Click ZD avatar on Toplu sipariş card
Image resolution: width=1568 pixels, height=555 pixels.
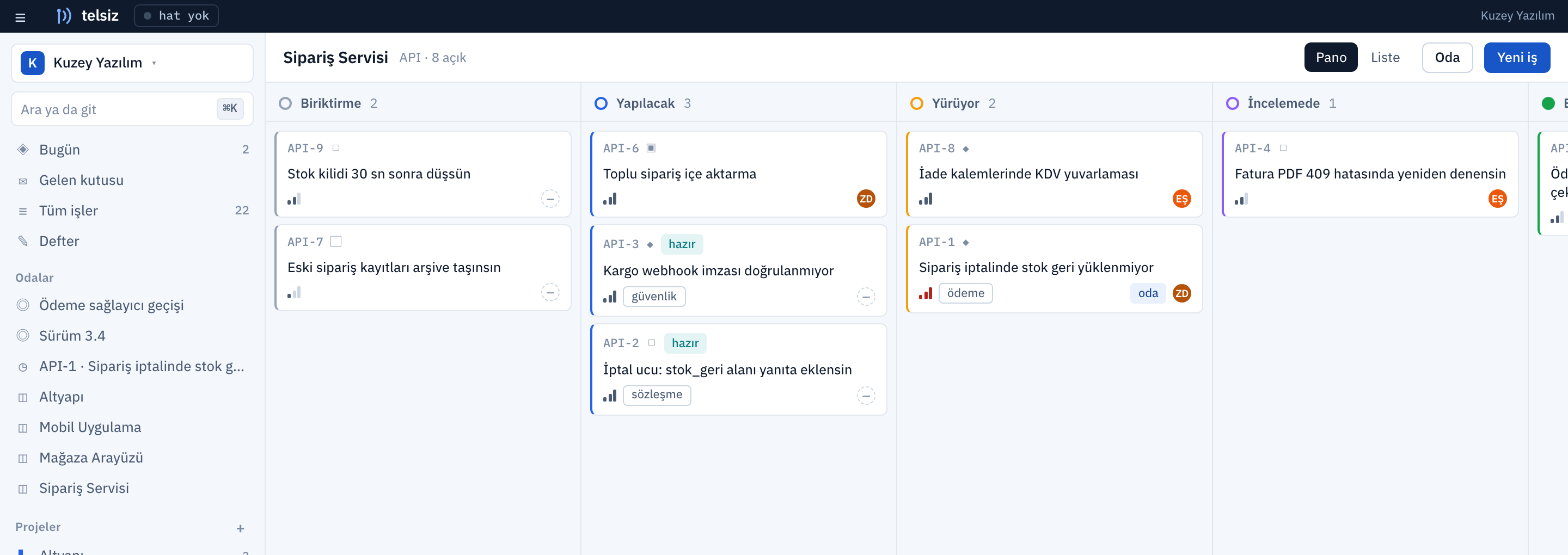[x=866, y=199]
